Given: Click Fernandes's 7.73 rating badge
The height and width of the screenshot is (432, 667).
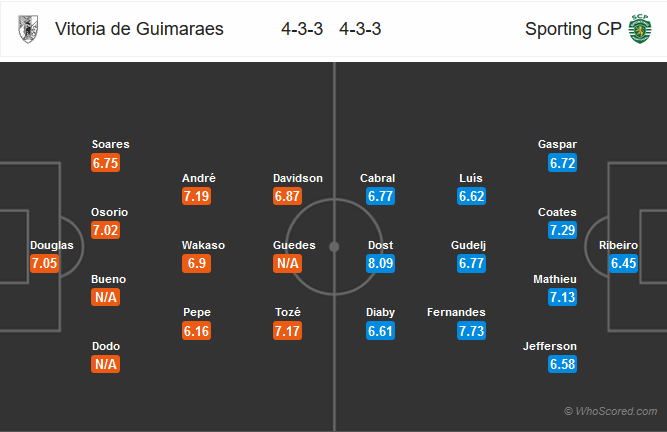Looking at the screenshot, I should click(471, 331).
